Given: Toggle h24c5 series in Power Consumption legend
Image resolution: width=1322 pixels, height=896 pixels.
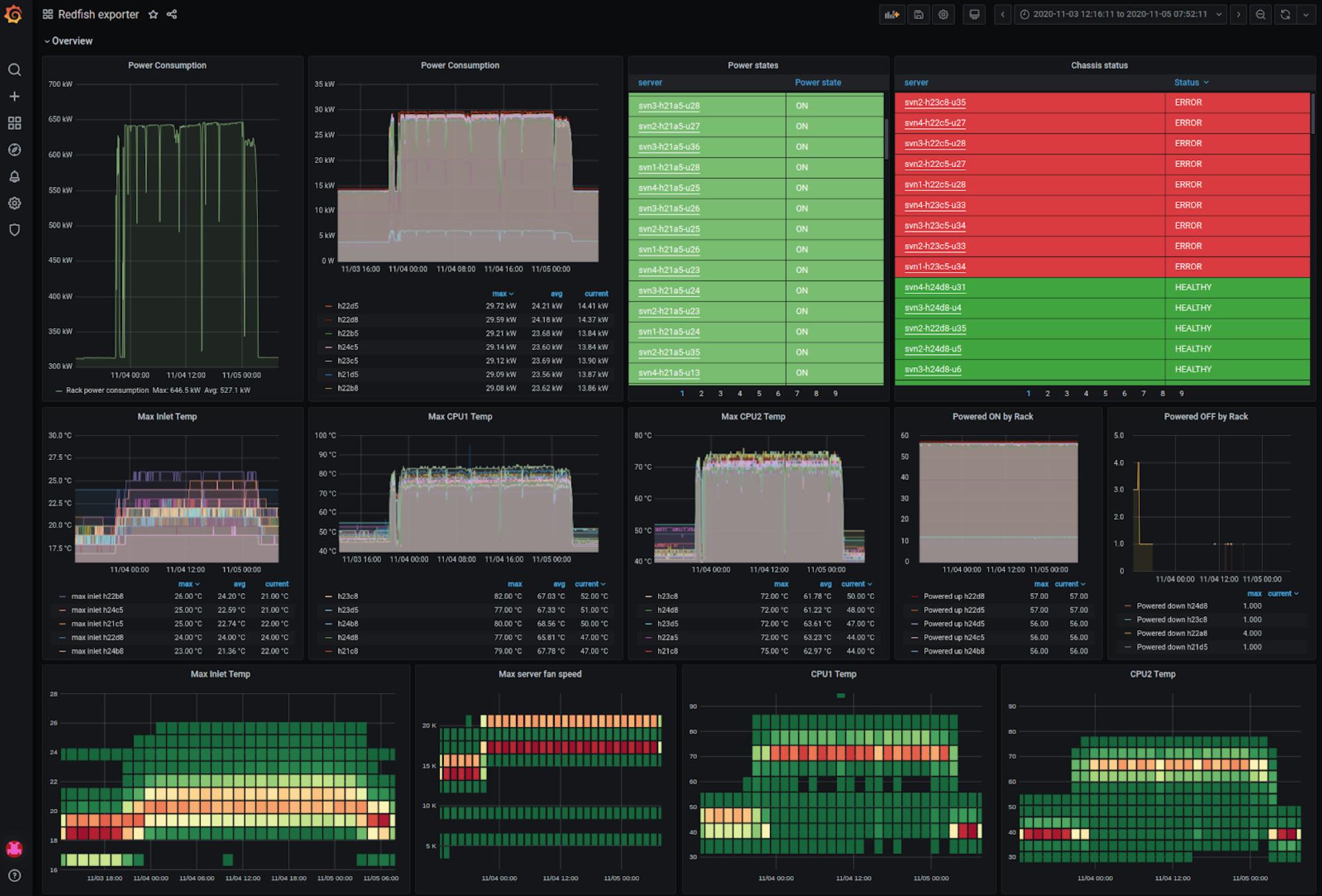Looking at the screenshot, I should point(348,347).
